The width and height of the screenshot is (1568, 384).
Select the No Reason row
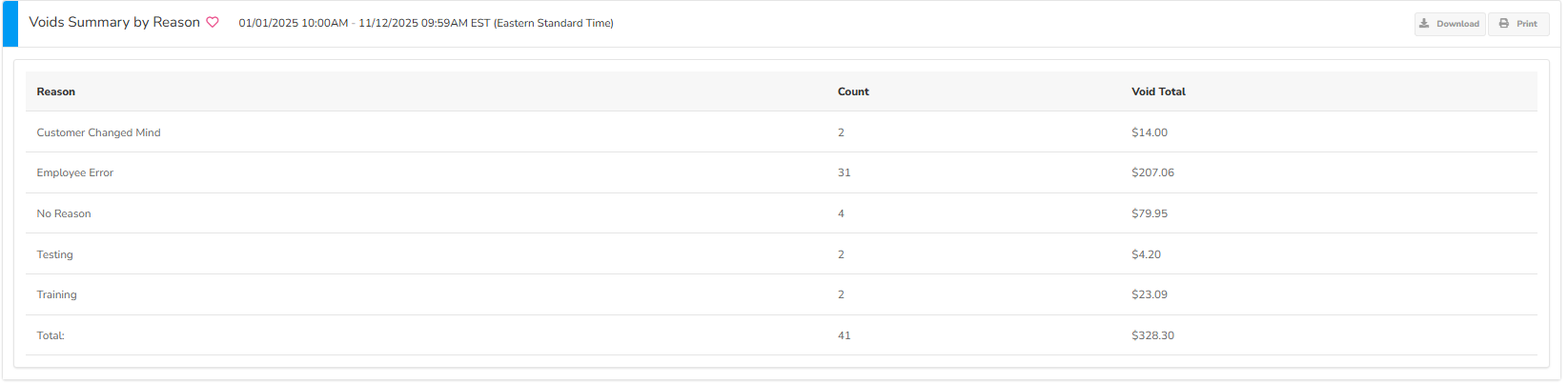click(64, 213)
